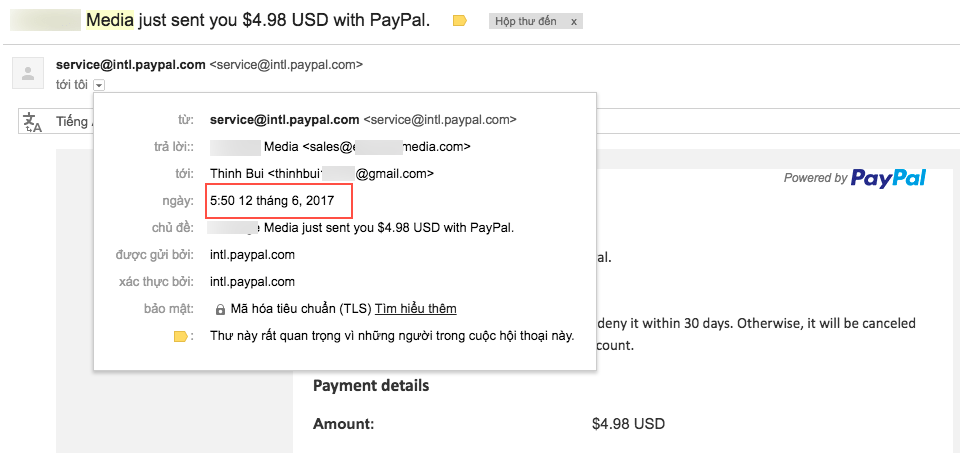Remove the Hộp thư đến label with x
Screen dimensions: 960x453
click(x=574, y=21)
